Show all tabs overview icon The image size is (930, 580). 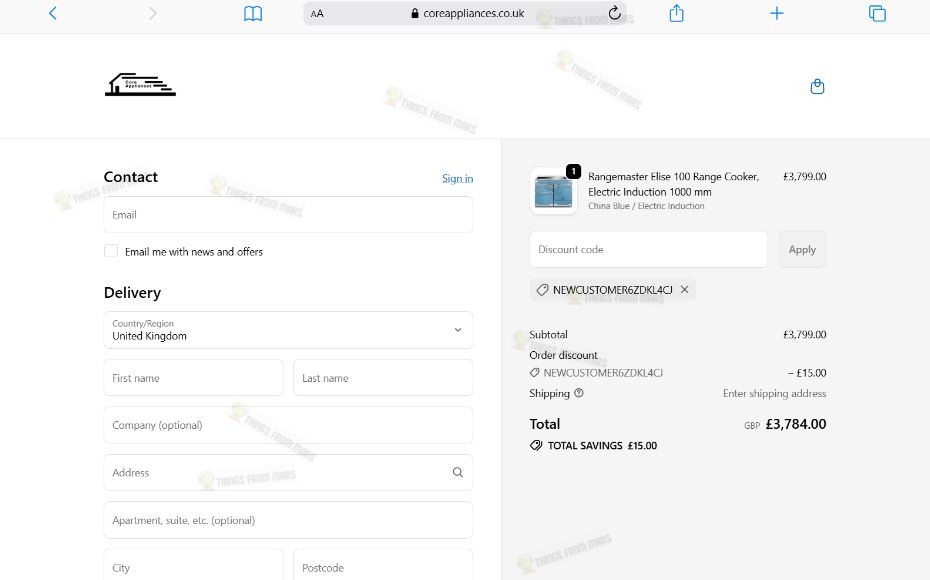click(877, 13)
